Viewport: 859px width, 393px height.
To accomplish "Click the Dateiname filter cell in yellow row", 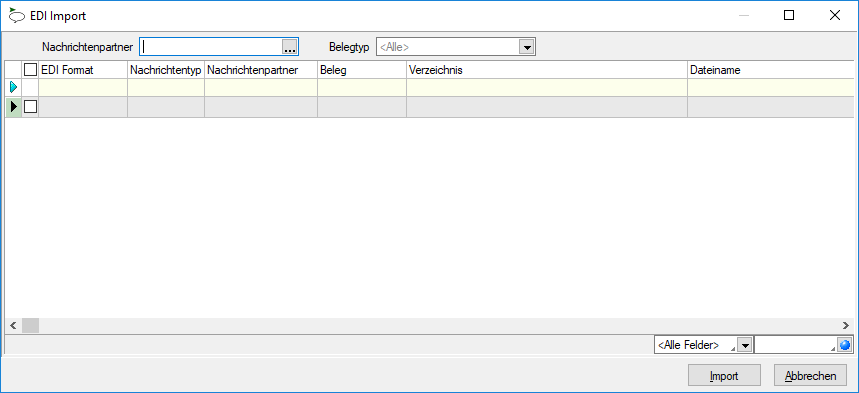I will tap(771, 87).
